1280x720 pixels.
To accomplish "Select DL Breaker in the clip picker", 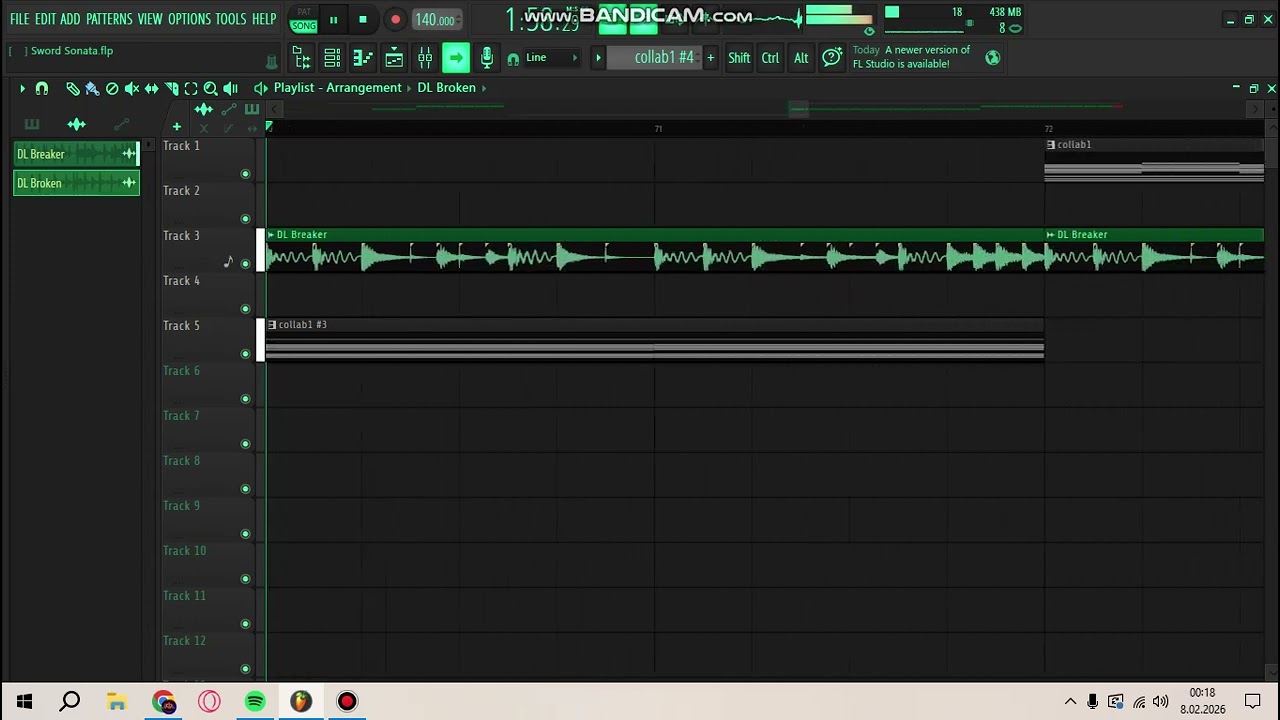I will tap(77, 154).
